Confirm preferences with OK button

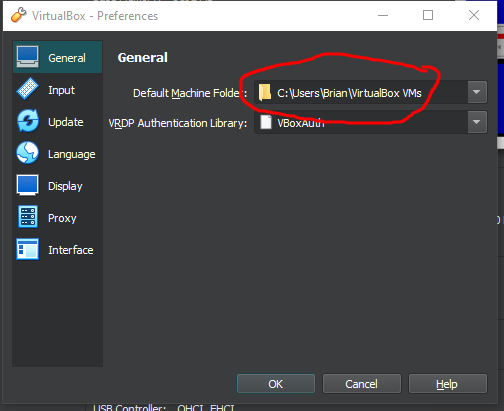(276, 384)
